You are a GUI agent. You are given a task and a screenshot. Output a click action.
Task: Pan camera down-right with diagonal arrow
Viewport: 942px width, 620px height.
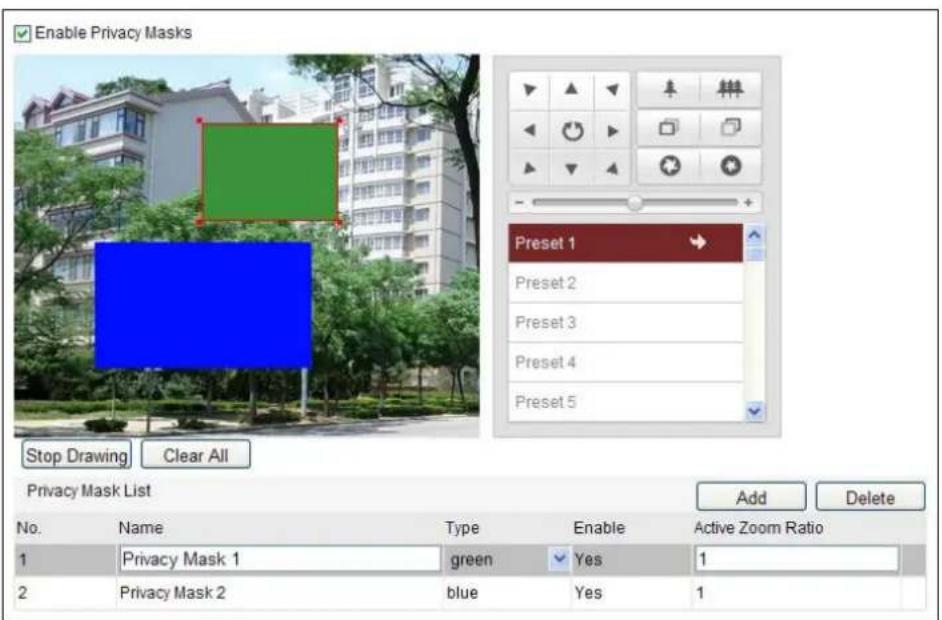coord(612,169)
